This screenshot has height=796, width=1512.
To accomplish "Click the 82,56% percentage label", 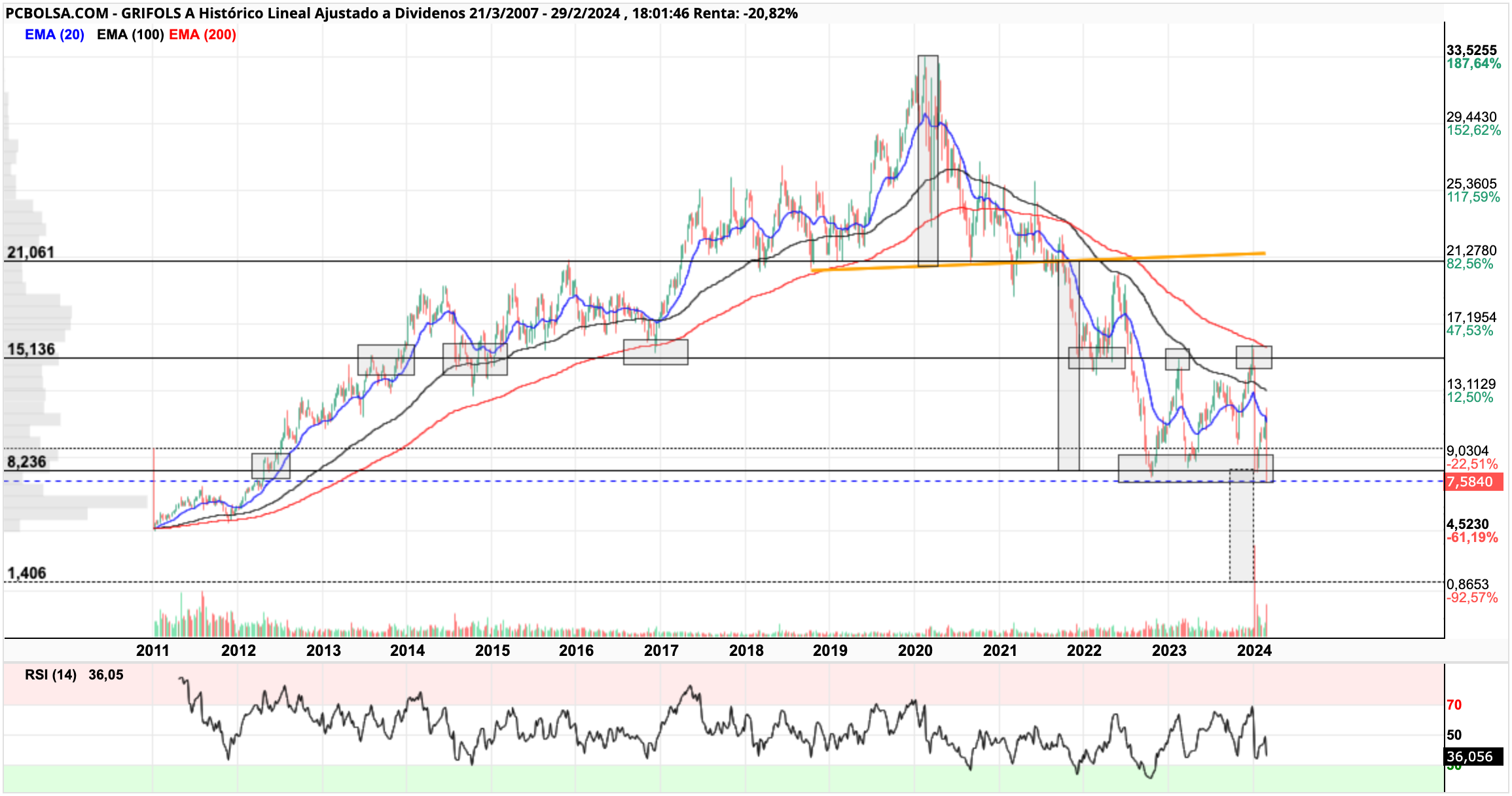I will click(x=1470, y=264).
